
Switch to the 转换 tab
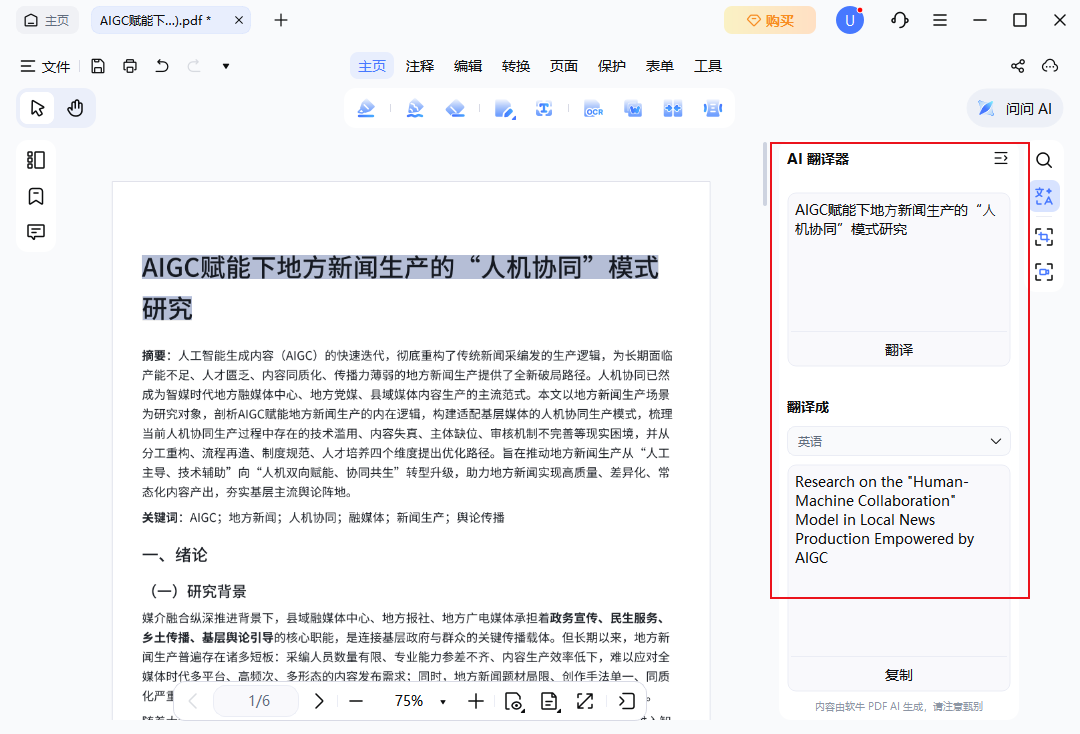coord(516,66)
